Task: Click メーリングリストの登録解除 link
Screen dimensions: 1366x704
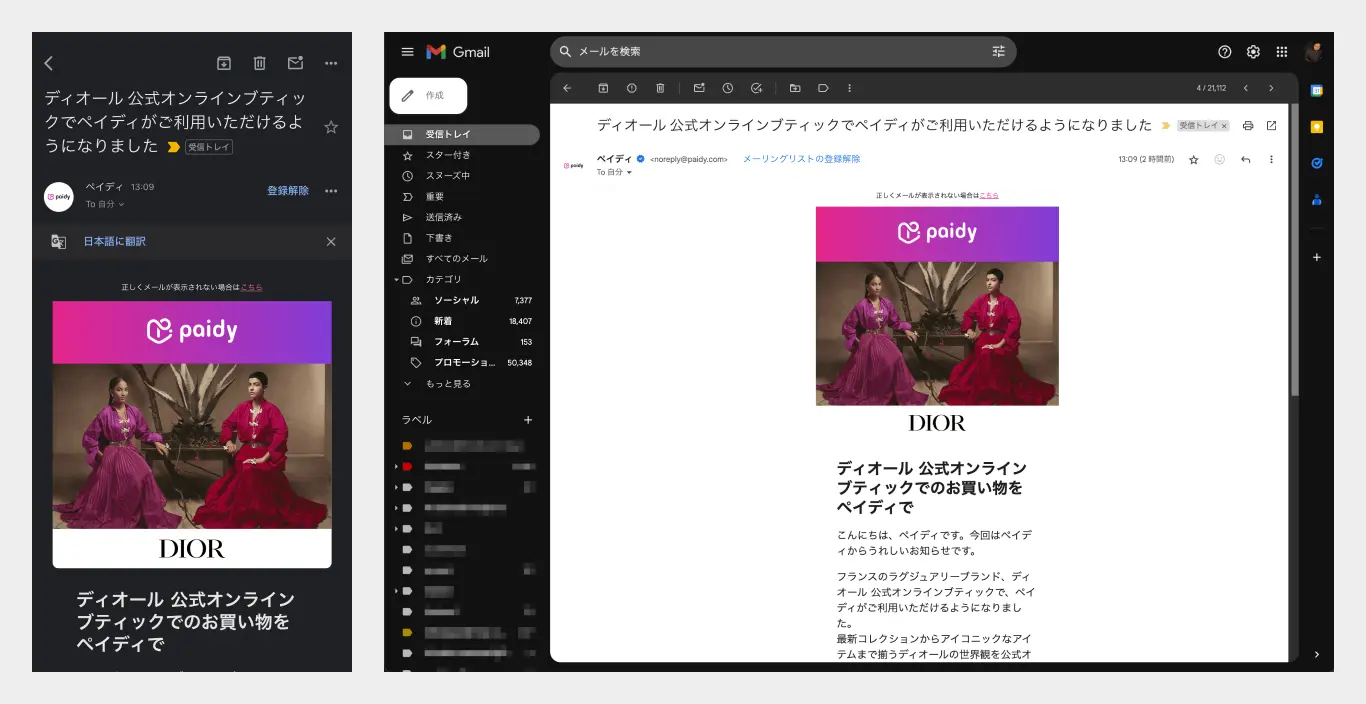Action: point(801,159)
